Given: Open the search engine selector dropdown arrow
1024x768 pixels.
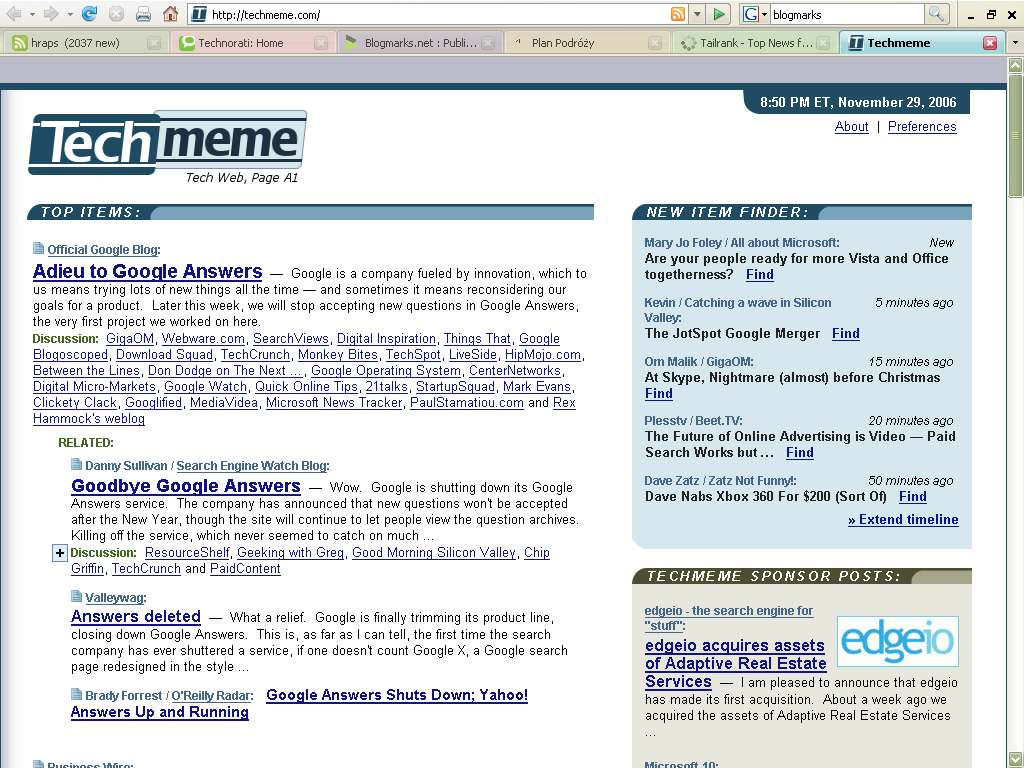Looking at the screenshot, I should [764, 14].
